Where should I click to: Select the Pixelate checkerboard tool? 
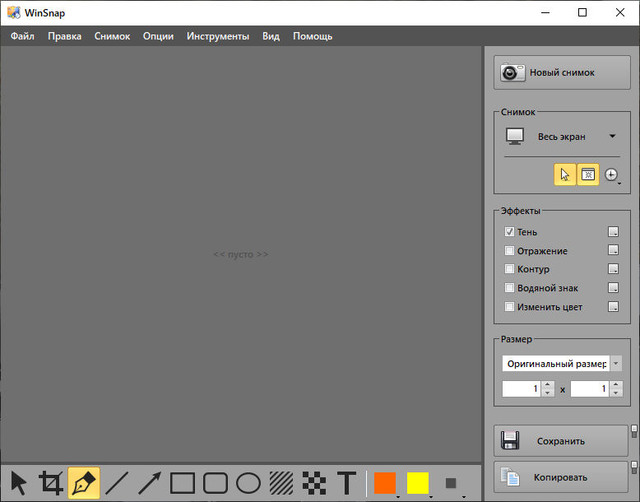coord(314,484)
